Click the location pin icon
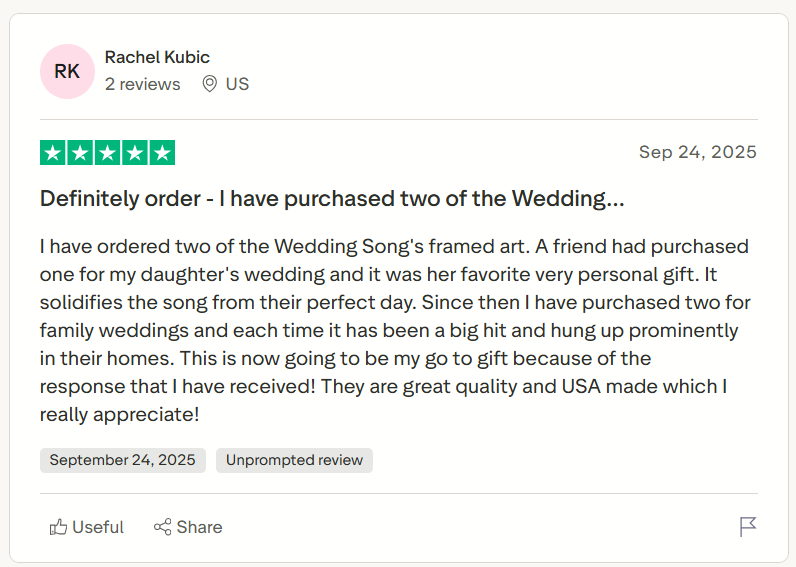This screenshot has width=796, height=567. click(x=209, y=84)
